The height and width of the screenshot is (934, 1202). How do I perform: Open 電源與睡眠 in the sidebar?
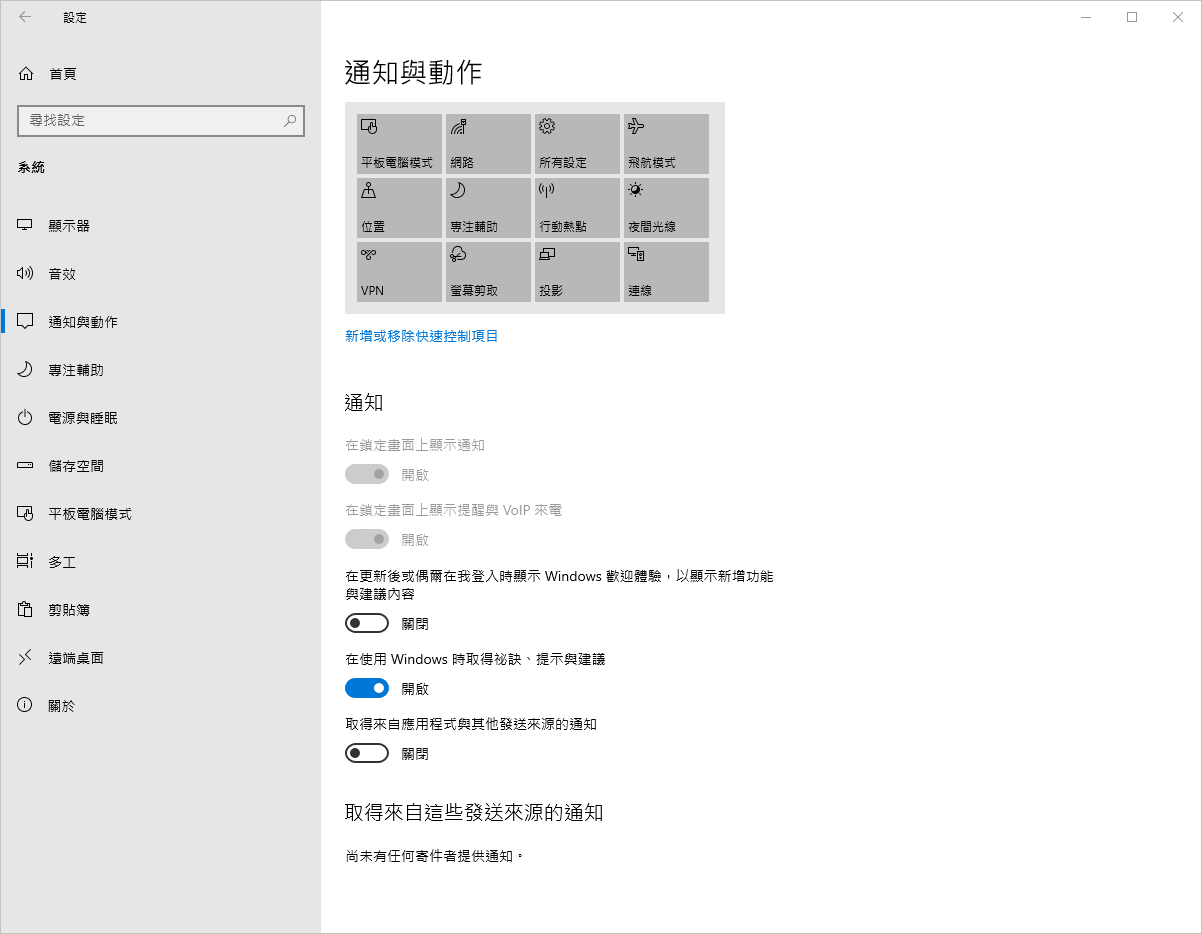(160, 418)
